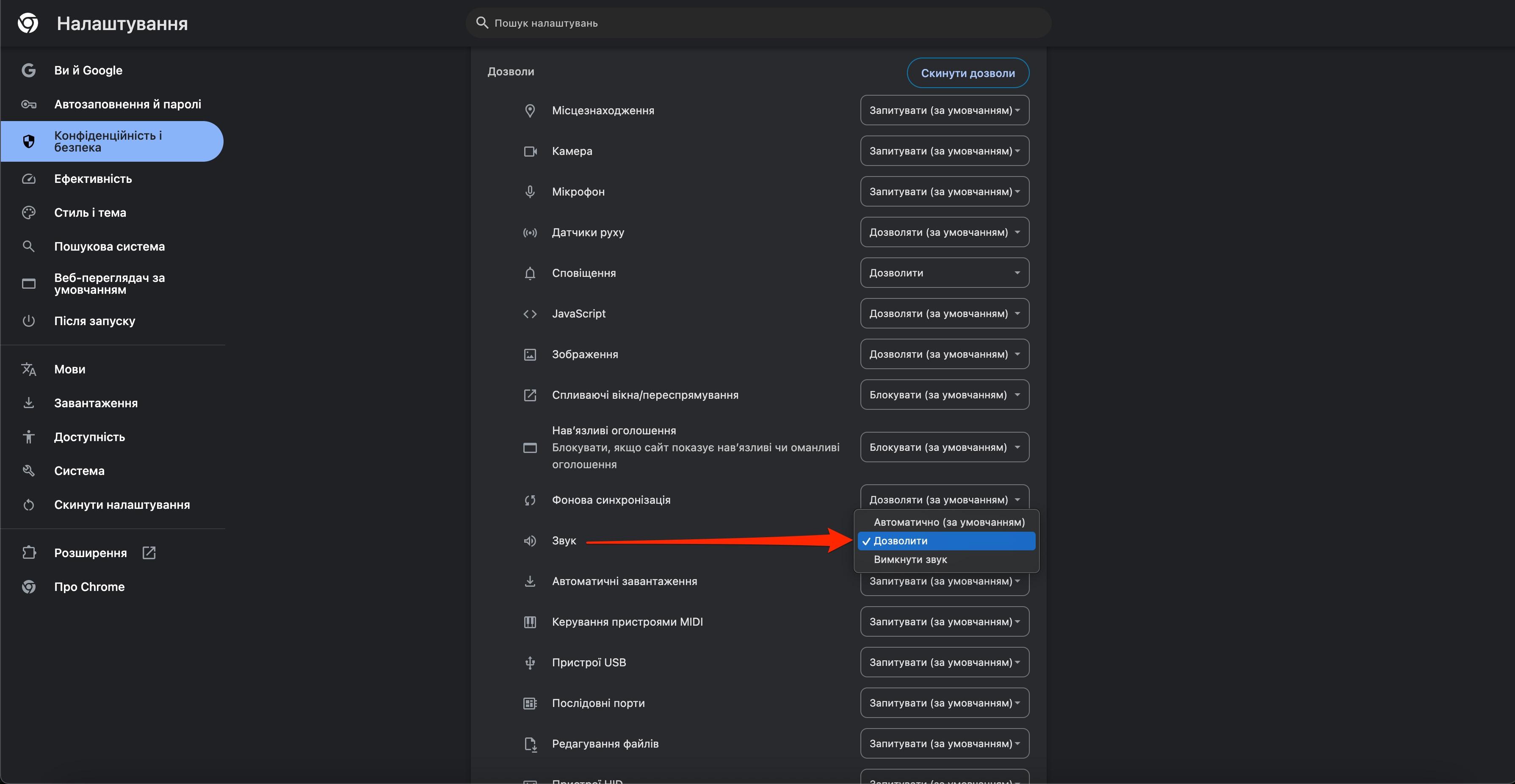The width and height of the screenshot is (1515, 784).
Task: Open Автозаповнення й паролі settings
Action: click(112, 104)
